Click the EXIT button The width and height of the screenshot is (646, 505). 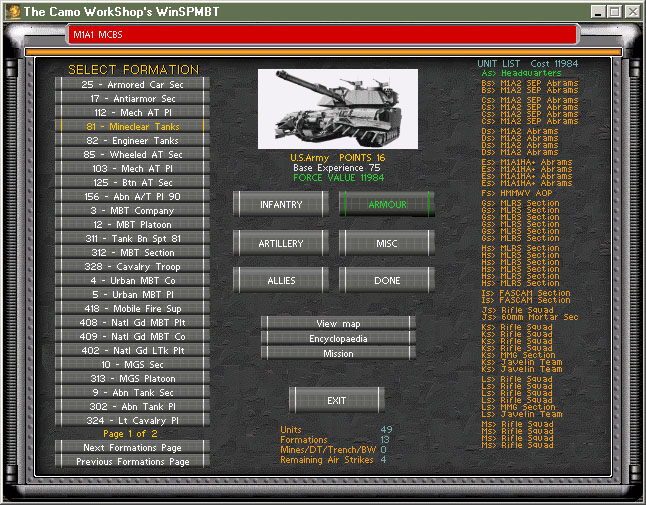click(337, 400)
